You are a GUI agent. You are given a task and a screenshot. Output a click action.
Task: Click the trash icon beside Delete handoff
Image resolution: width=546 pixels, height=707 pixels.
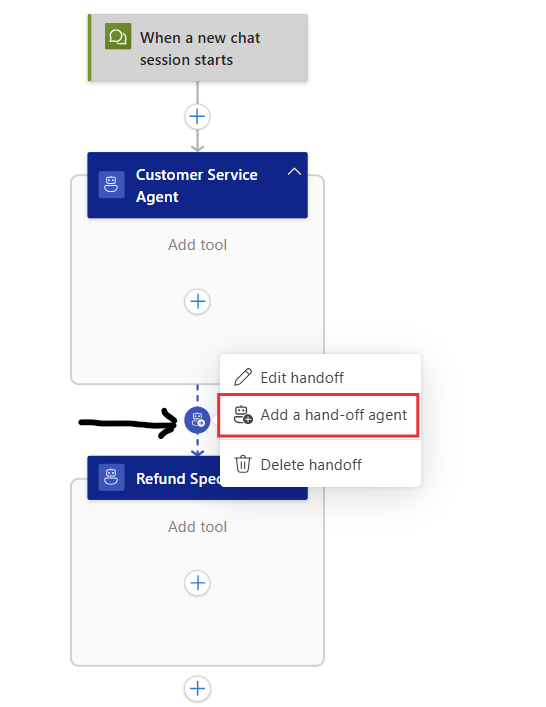[x=243, y=464]
